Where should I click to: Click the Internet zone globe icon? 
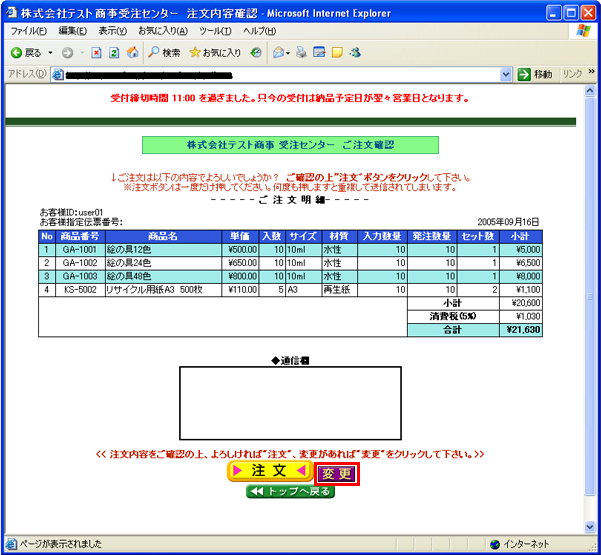[495, 544]
